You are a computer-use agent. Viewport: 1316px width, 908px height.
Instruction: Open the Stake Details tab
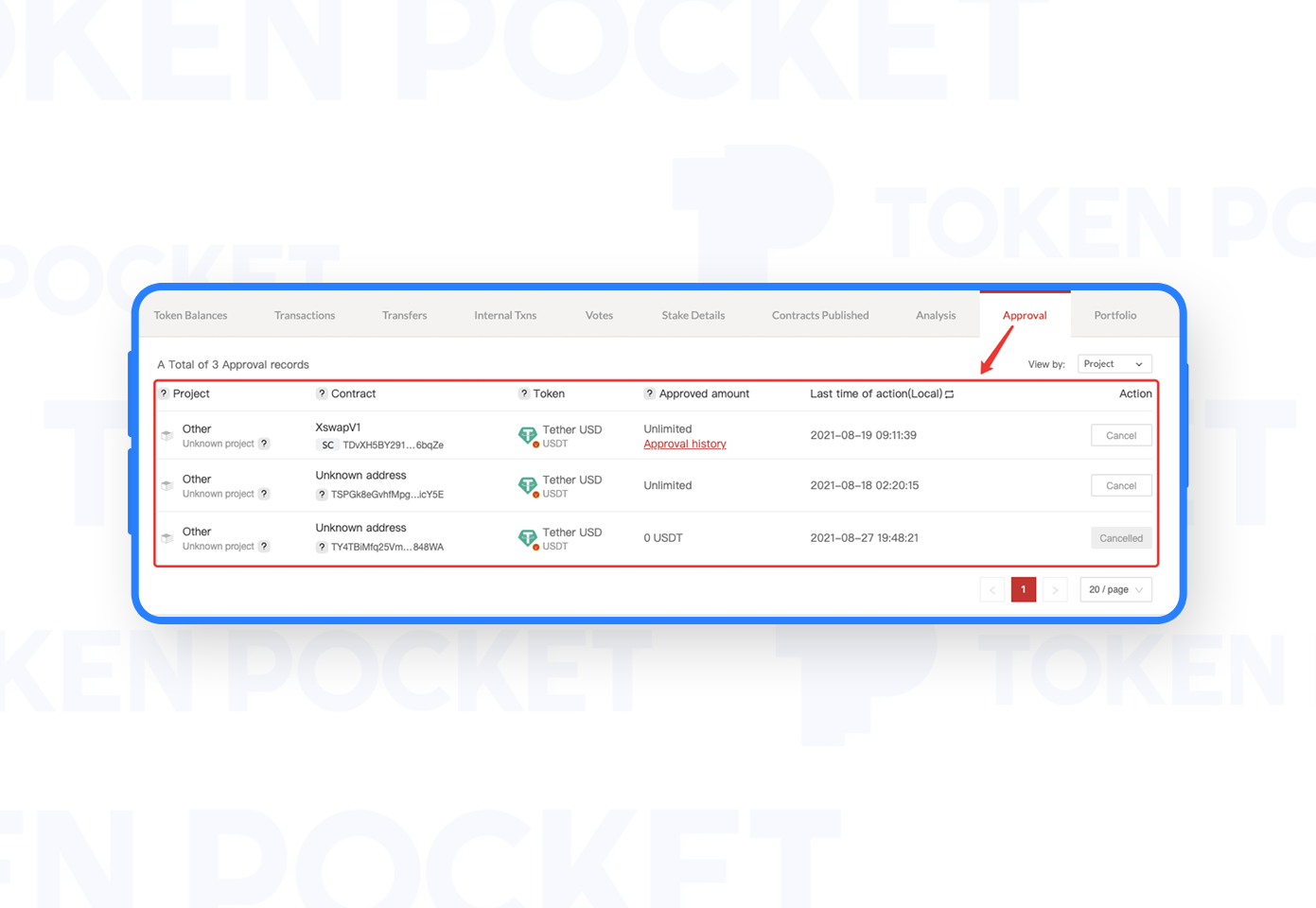pyautogui.click(x=693, y=316)
